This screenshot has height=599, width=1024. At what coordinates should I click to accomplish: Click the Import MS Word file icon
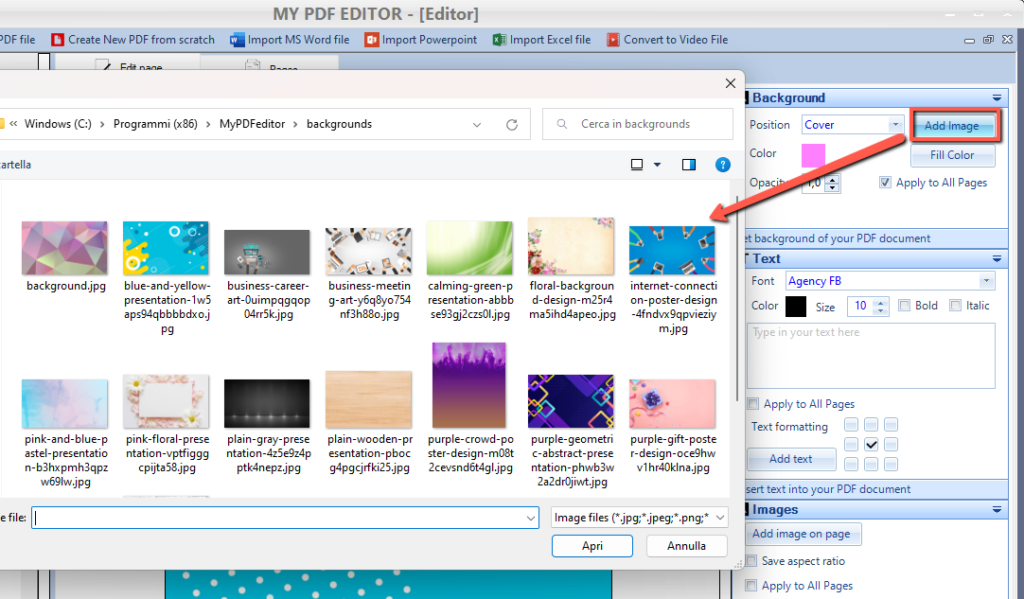tap(238, 40)
